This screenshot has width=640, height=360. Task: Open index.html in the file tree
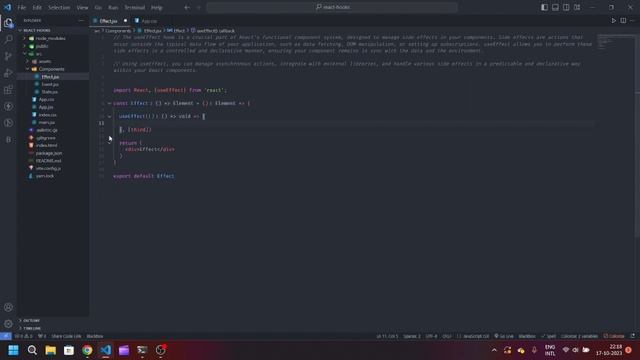47,145
